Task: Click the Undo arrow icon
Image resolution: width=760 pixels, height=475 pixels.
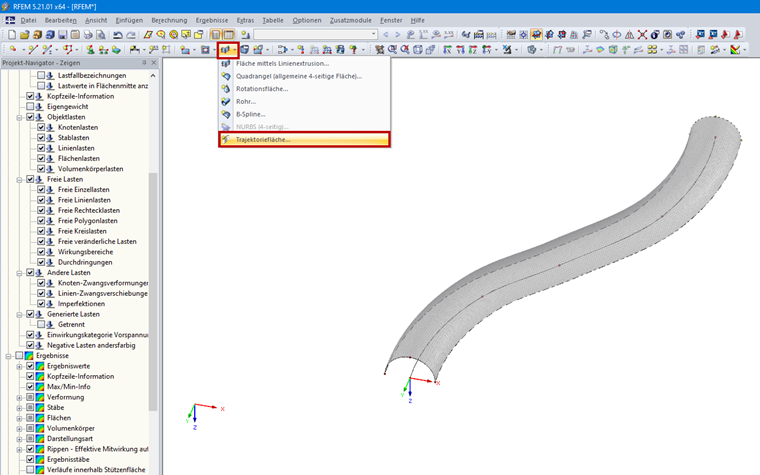Action: (118, 34)
